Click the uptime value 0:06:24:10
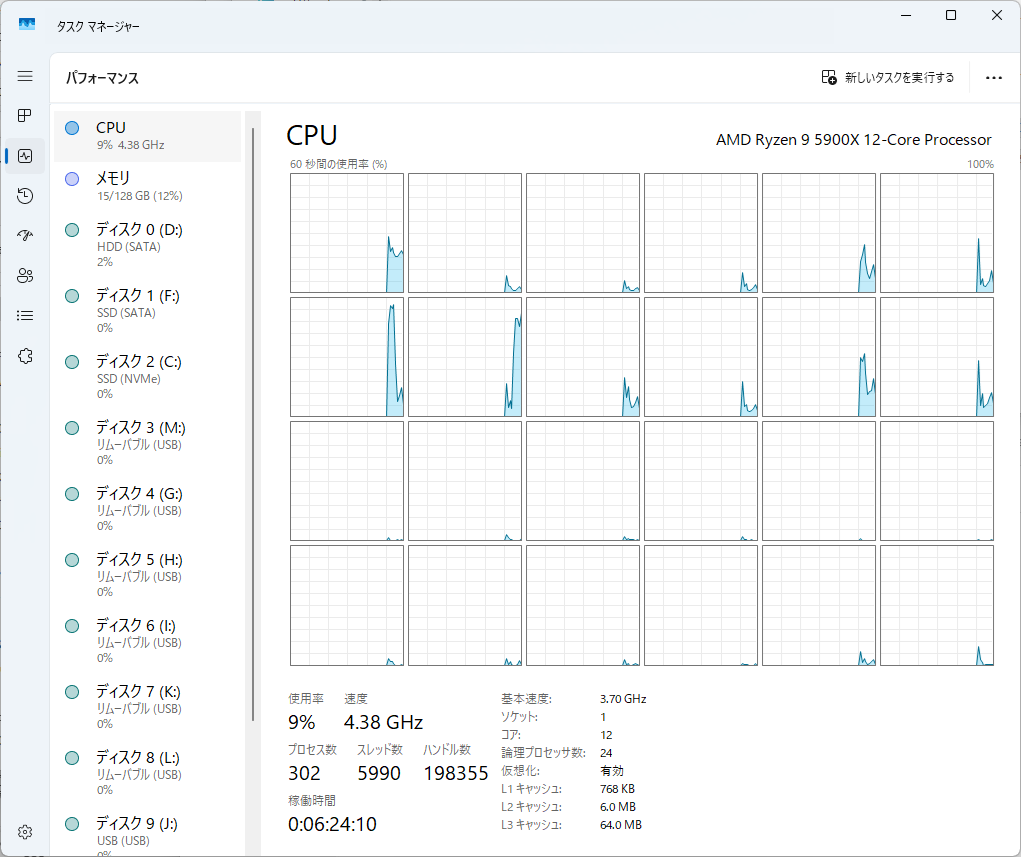The width and height of the screenshot is (1021, 857). (x=332, y=824)
